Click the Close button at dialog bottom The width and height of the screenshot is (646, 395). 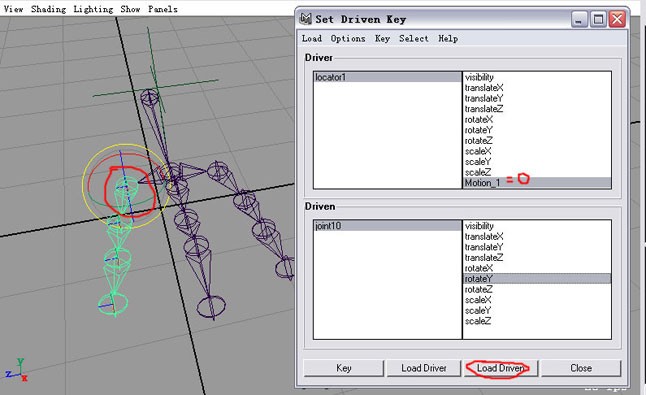click(581, 368)
